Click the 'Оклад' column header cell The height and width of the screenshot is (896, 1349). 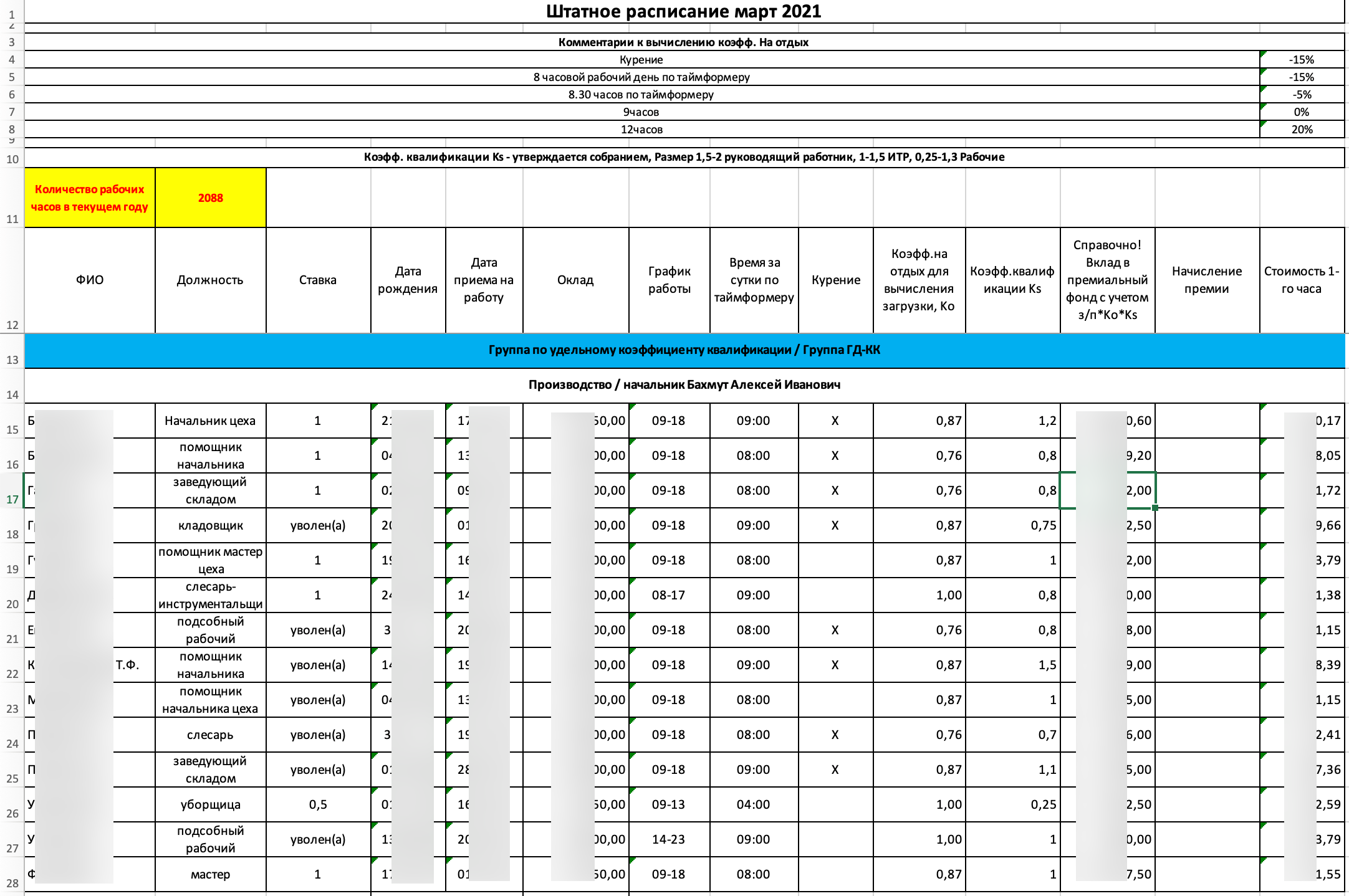[x=575, y=280]
